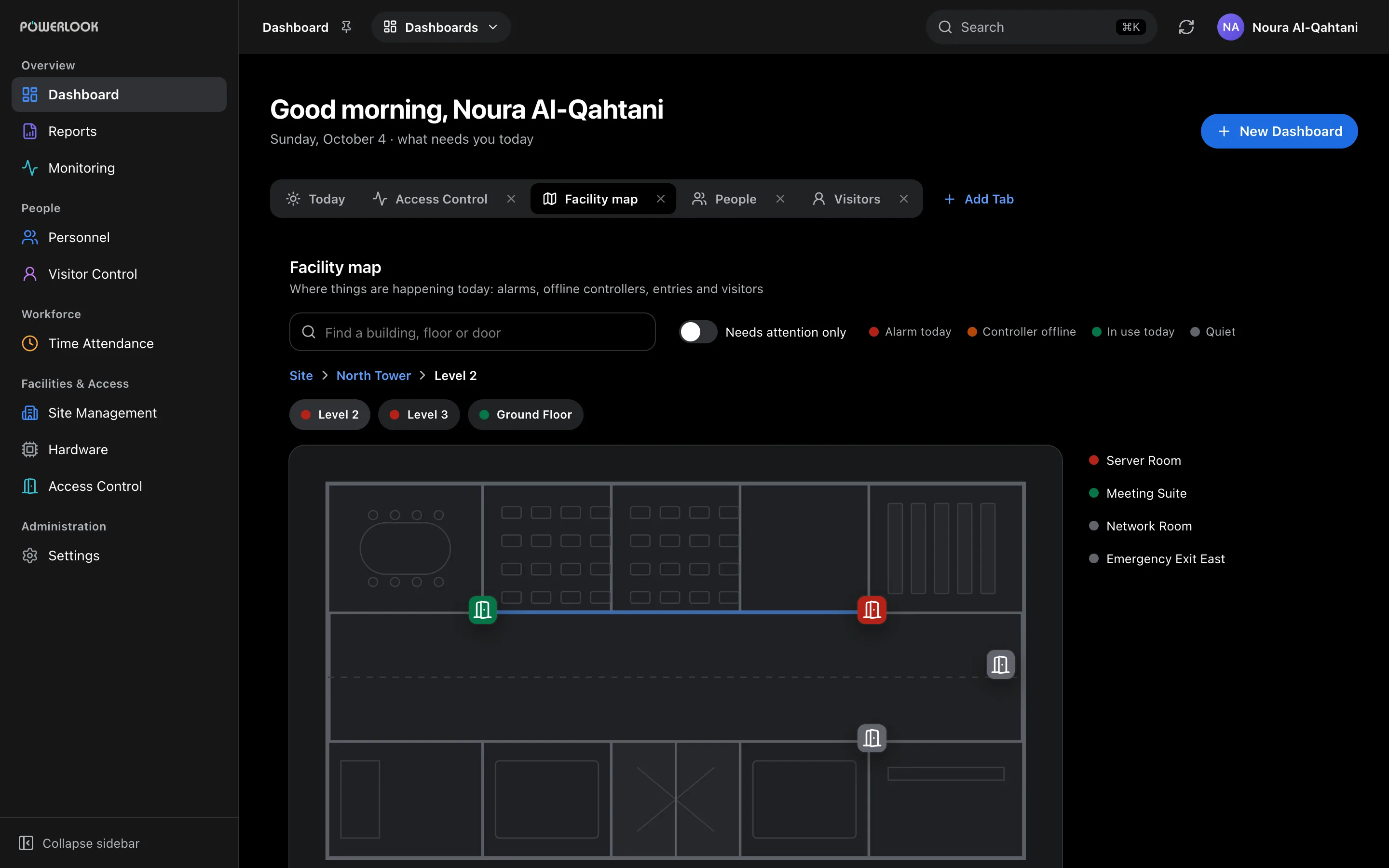Viewport: 1389px width, 868px height.
Task: Refresh data with the refresh icon
Action: pos(1186,27)
